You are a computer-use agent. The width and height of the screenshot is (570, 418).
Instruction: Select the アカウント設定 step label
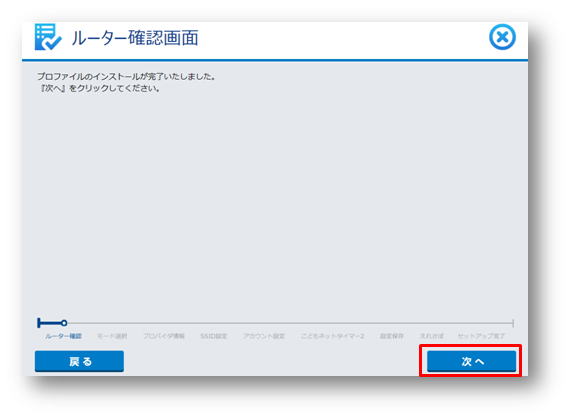[264, 336]
